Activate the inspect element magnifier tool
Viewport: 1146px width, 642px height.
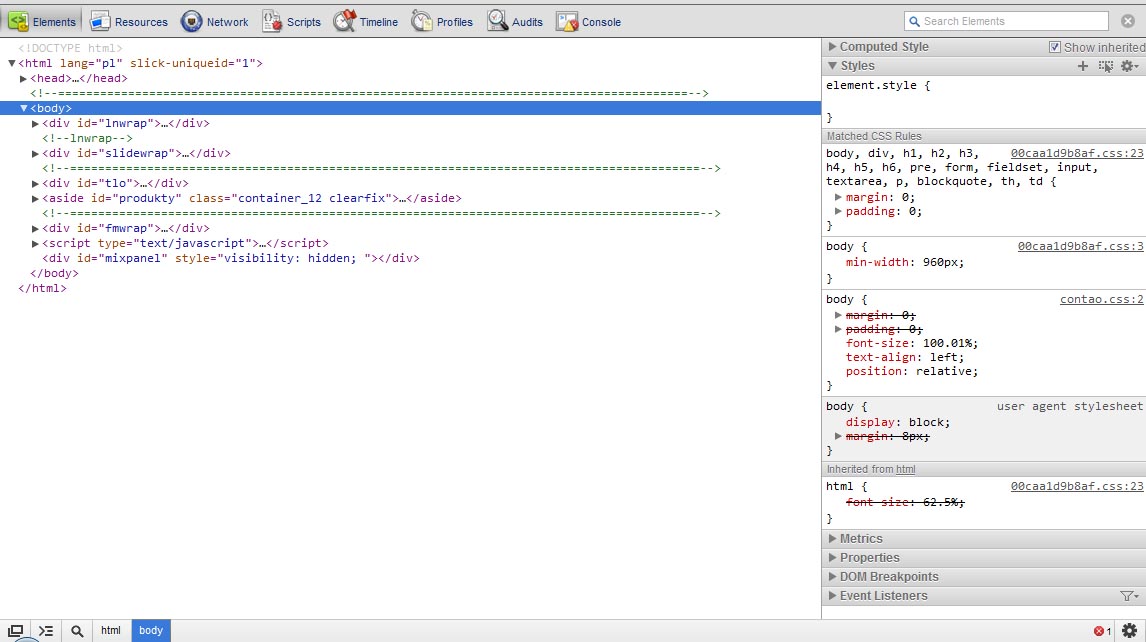pos(77,630)
